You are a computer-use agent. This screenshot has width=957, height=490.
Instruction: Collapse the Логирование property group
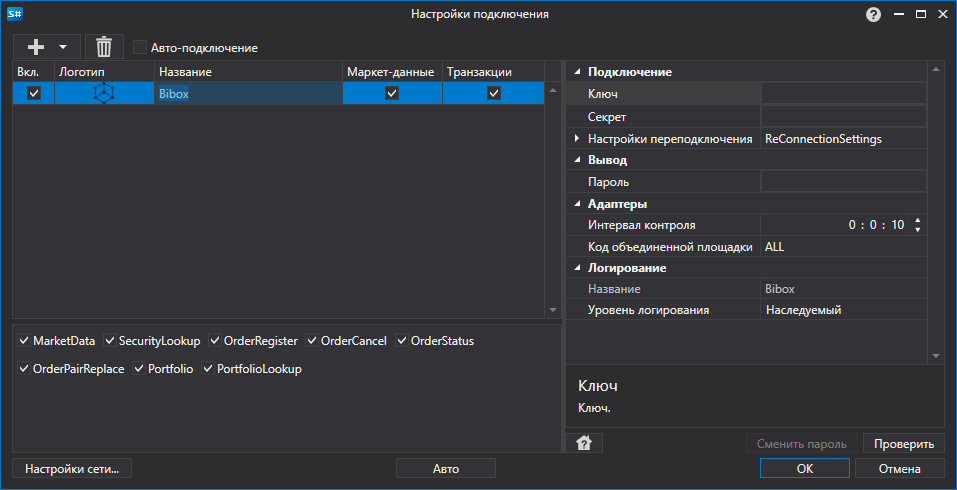click(577, 268)
